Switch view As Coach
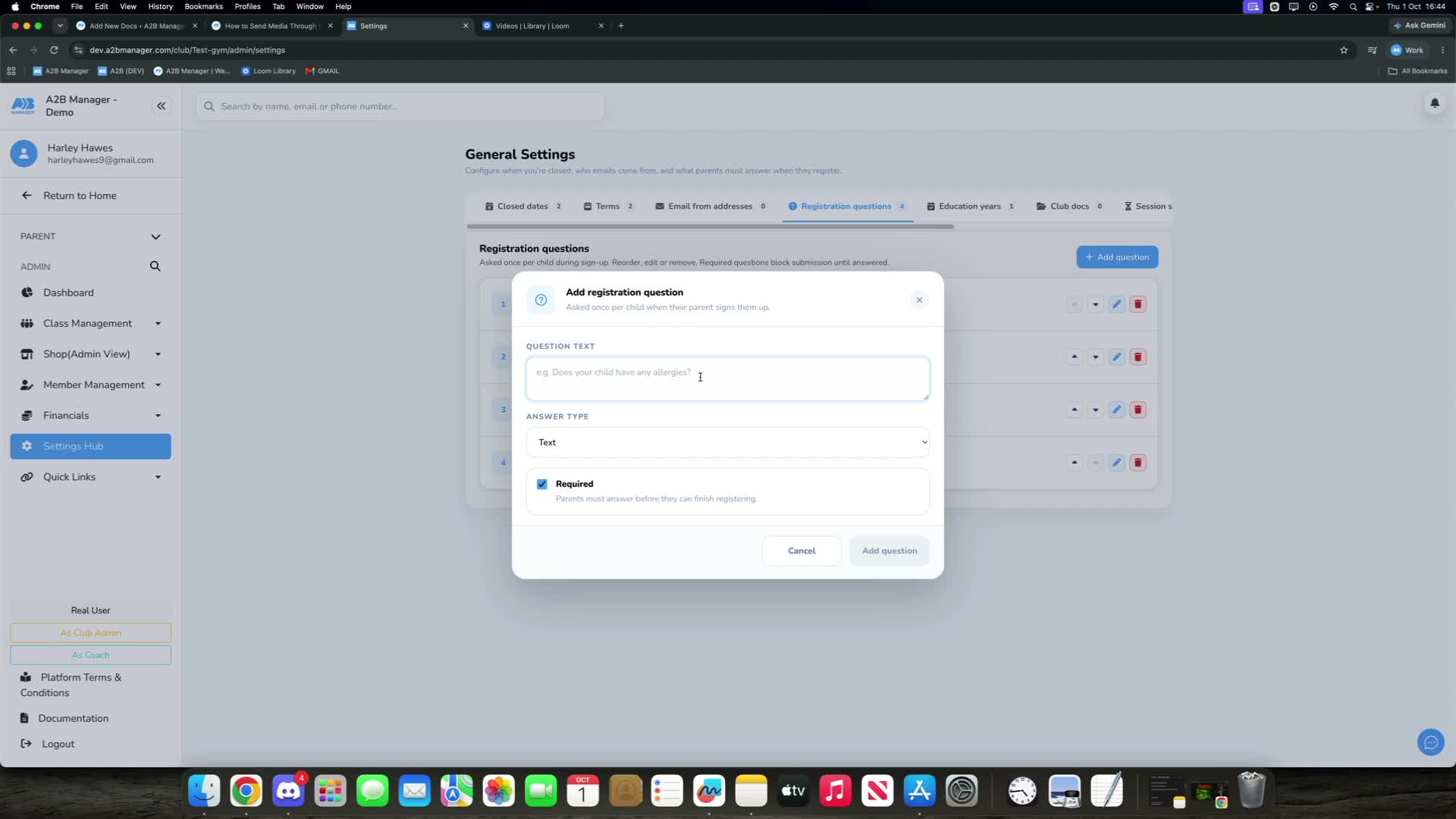The width and height of the screenshot is (1456, 819). pos(90,655)
